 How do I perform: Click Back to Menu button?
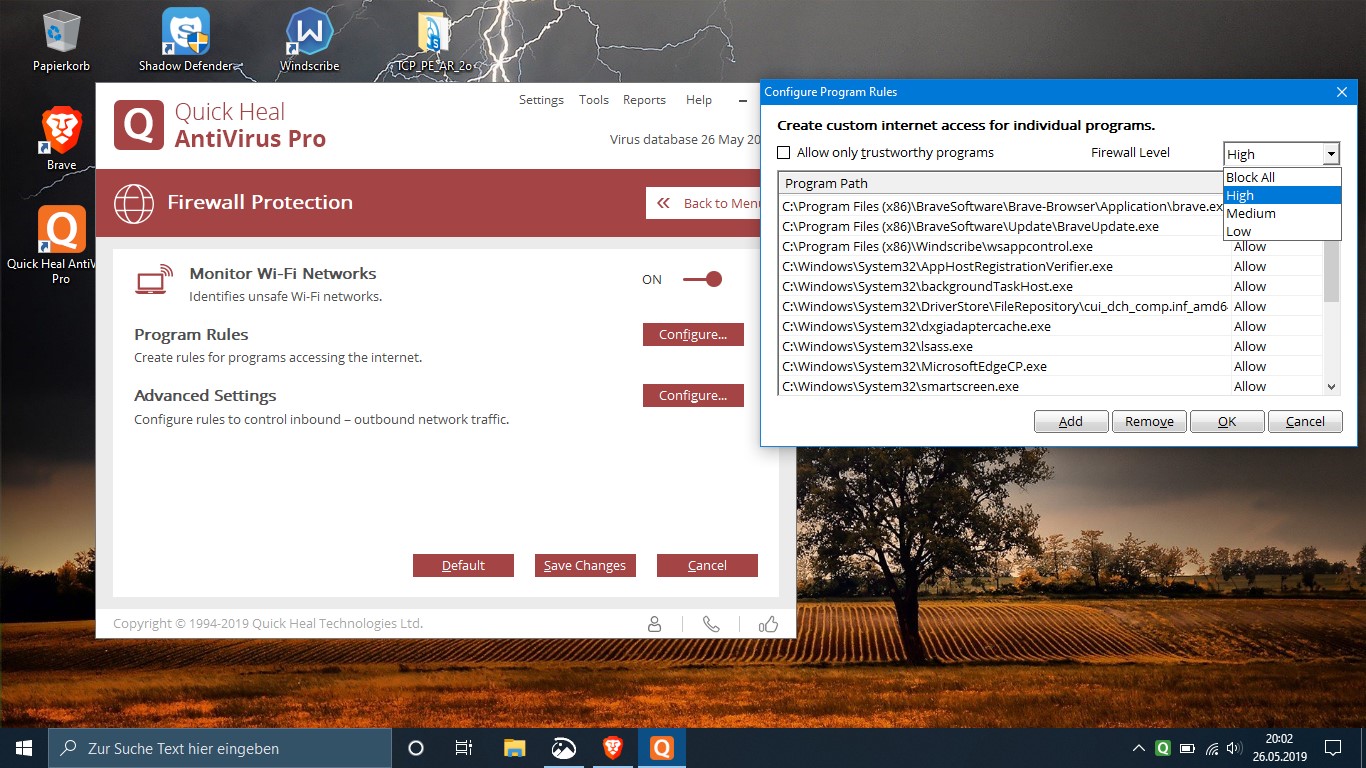(x=704, y=203)
